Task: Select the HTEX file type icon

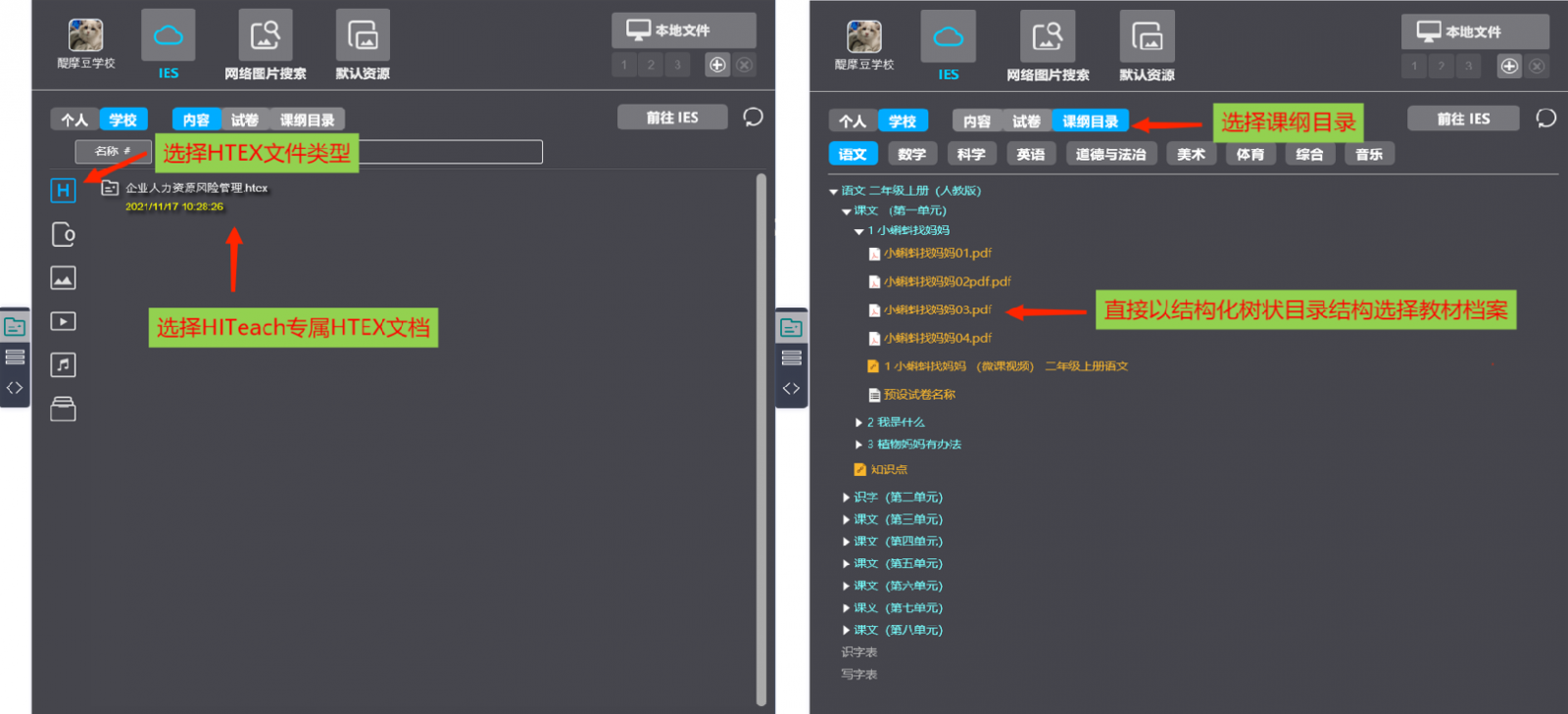Action: coord(63,190)
